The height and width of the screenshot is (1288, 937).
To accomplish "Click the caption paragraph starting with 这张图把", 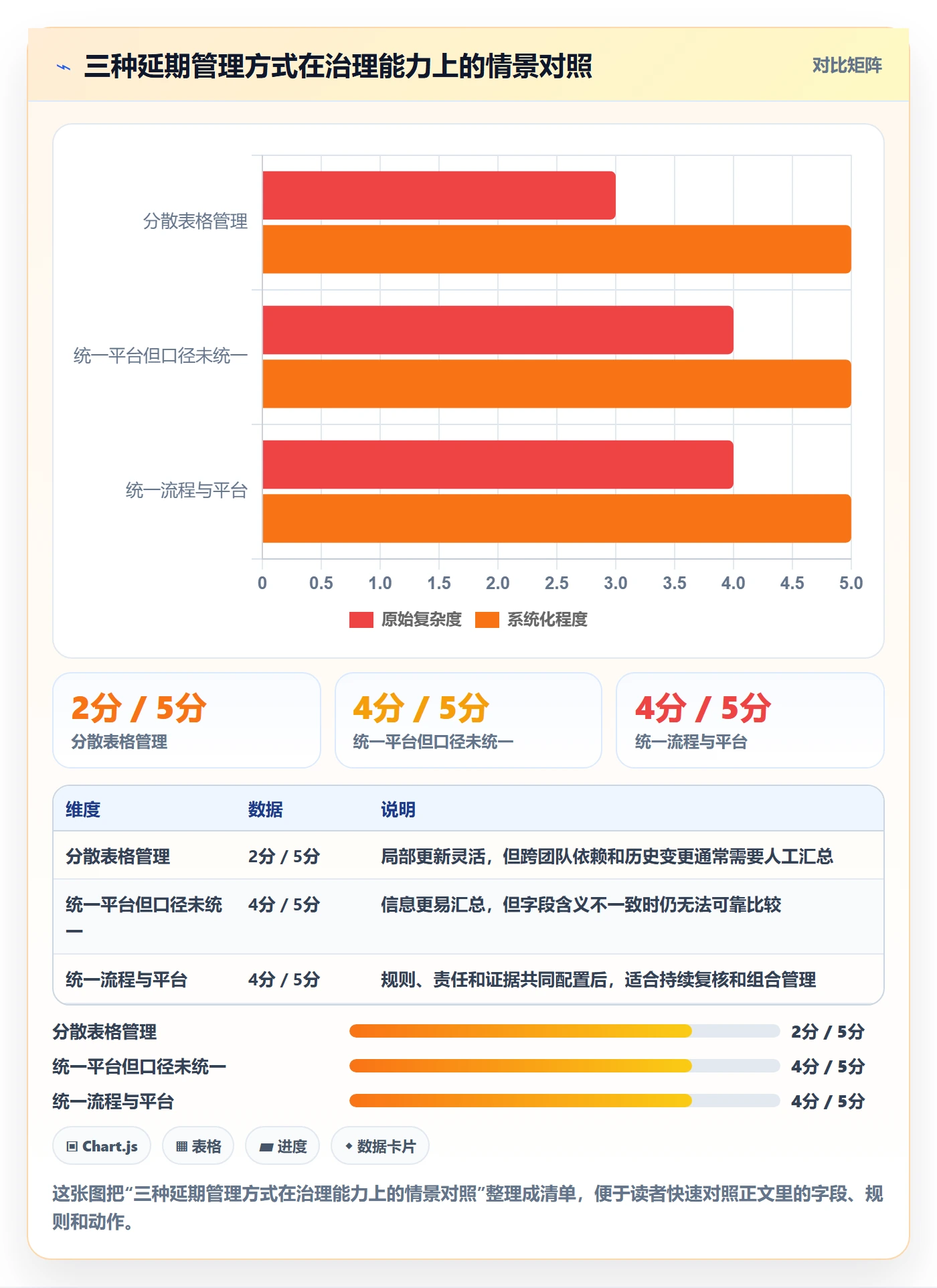I will 468,1208.
